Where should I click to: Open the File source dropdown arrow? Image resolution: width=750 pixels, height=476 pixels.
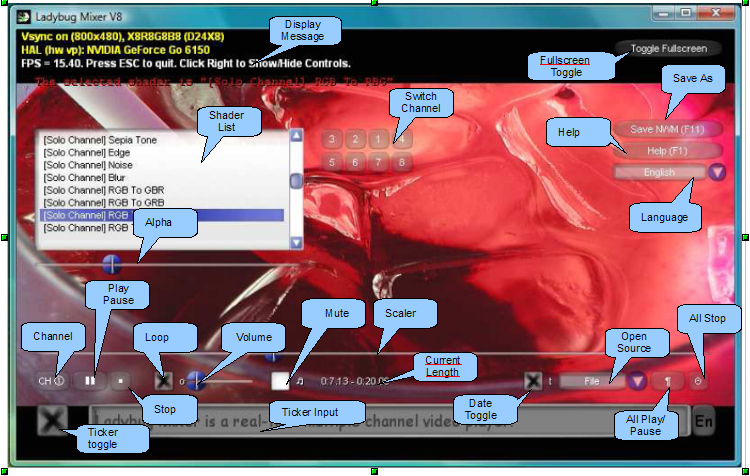tap(637, 381)
